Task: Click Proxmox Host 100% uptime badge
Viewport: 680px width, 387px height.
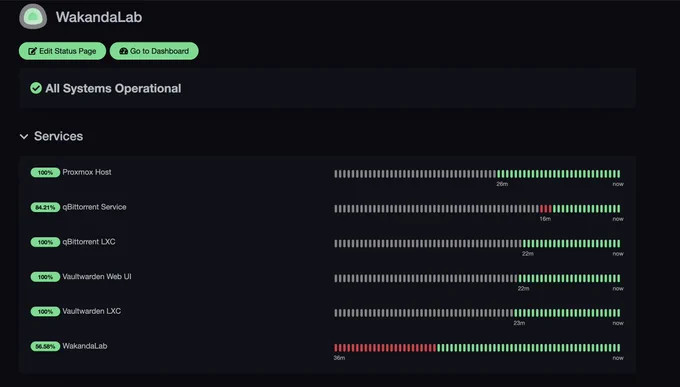Action: point(45,173)
